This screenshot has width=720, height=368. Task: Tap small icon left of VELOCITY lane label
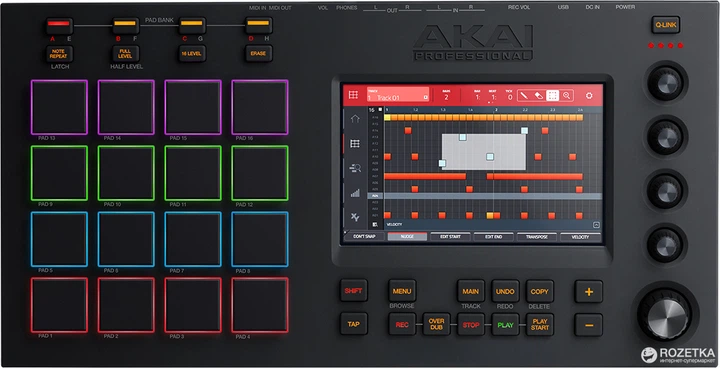click(x=375, y=225)
